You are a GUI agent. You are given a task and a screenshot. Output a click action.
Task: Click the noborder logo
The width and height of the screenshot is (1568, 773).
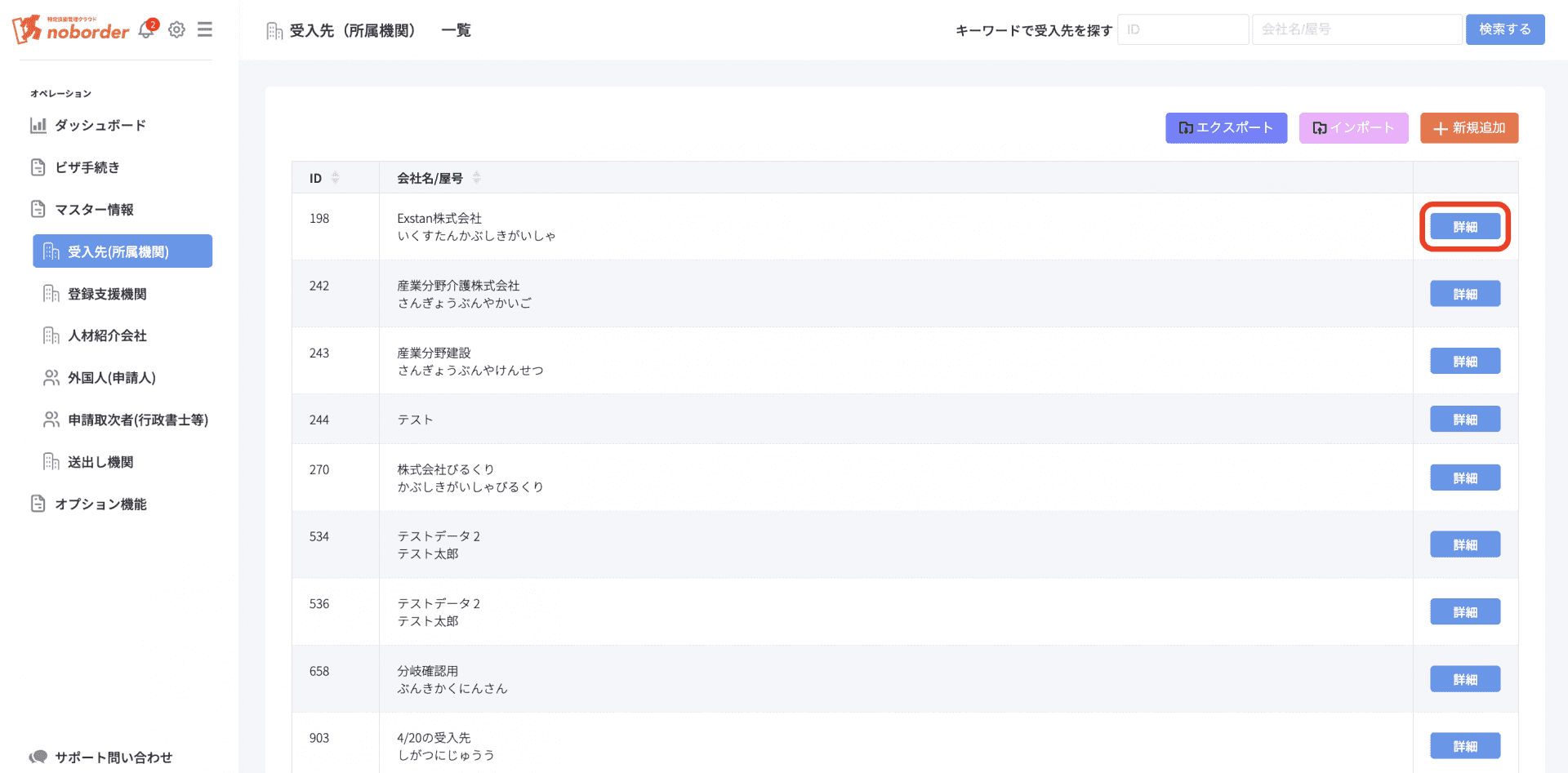click(71, 30)
